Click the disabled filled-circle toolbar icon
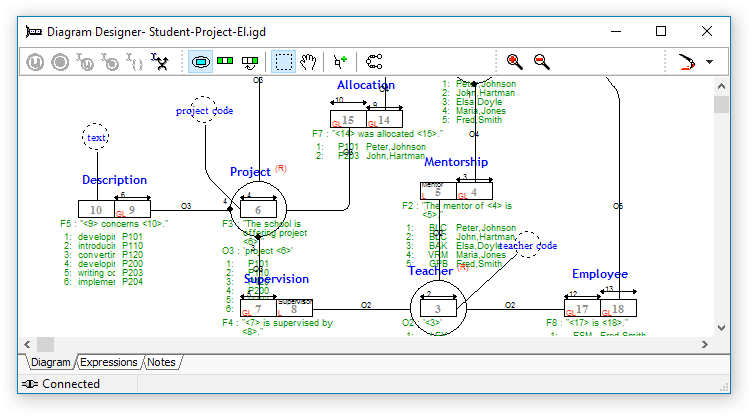This screenshot has height=416, width=752. 60,62
